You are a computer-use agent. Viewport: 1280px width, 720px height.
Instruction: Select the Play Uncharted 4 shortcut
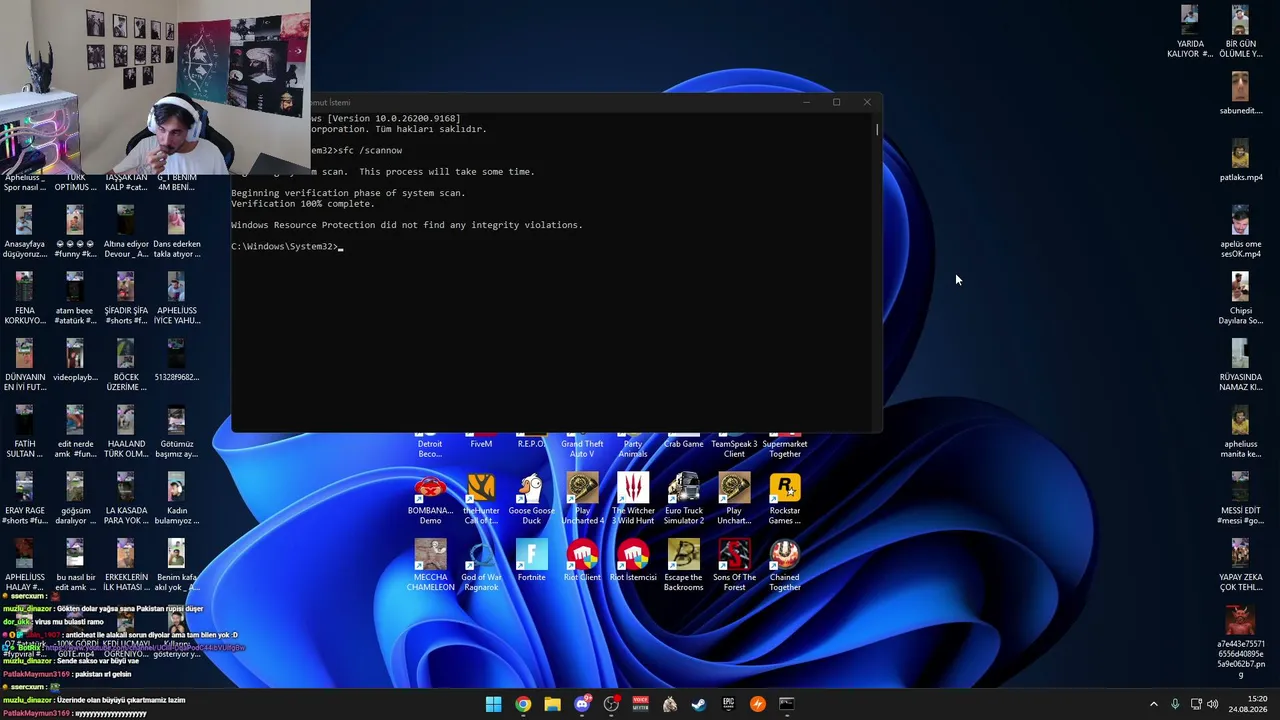[x=582, y=500]
